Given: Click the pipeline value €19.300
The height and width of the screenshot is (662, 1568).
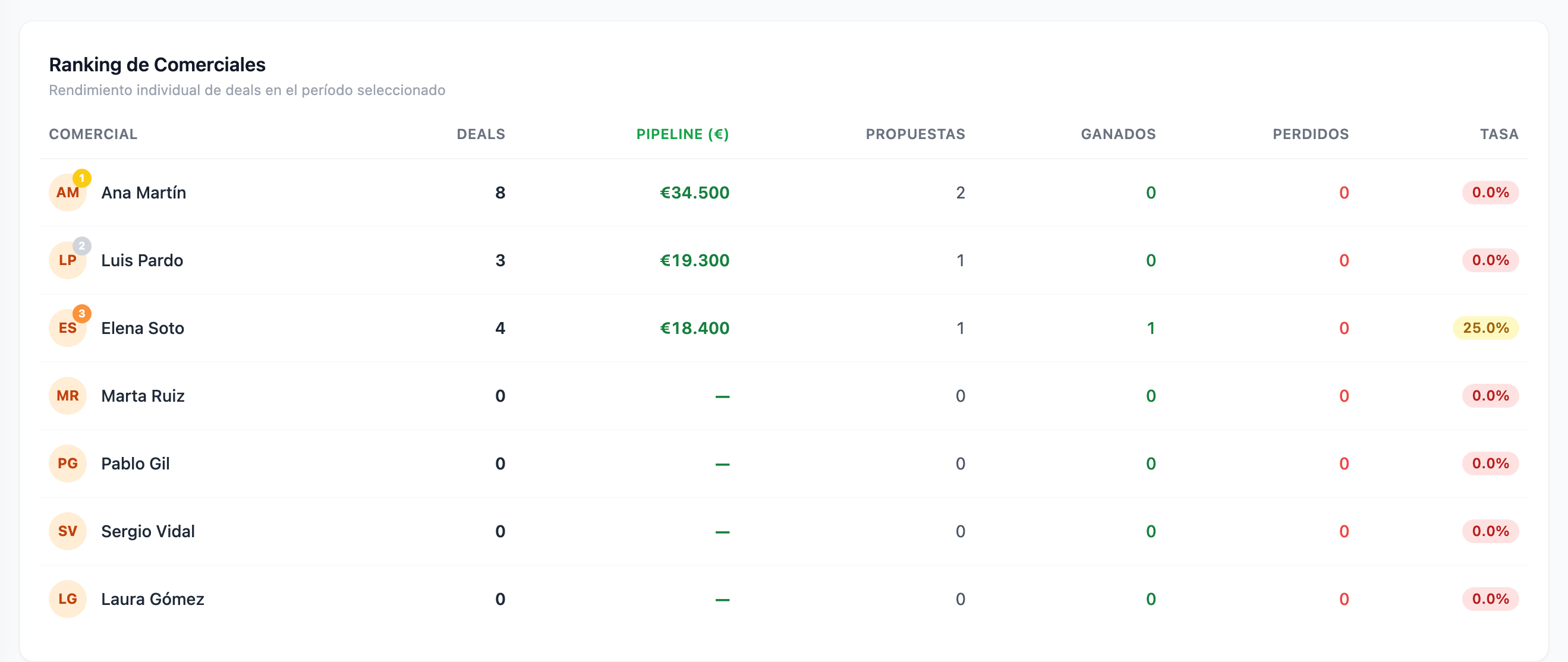Looking at the screenshot, I should (x=694, y=260).
